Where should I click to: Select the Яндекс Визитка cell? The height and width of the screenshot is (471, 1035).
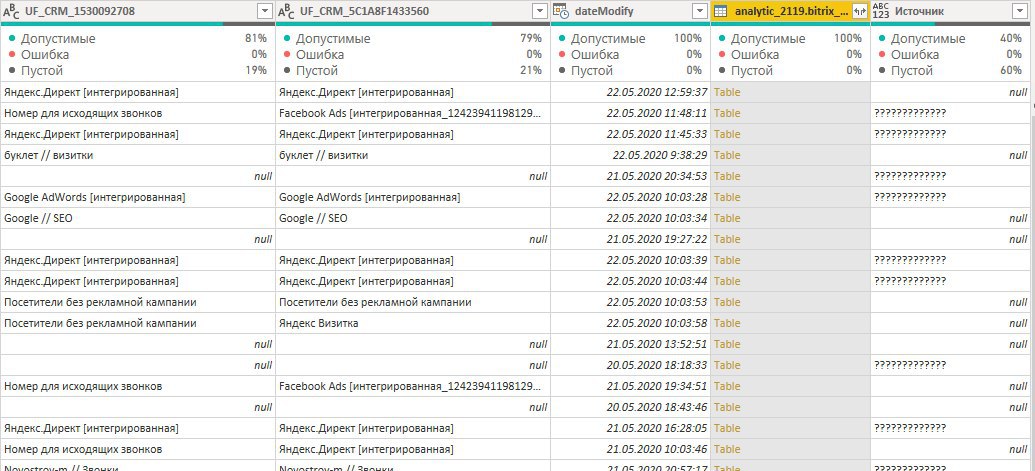[413, 323]
